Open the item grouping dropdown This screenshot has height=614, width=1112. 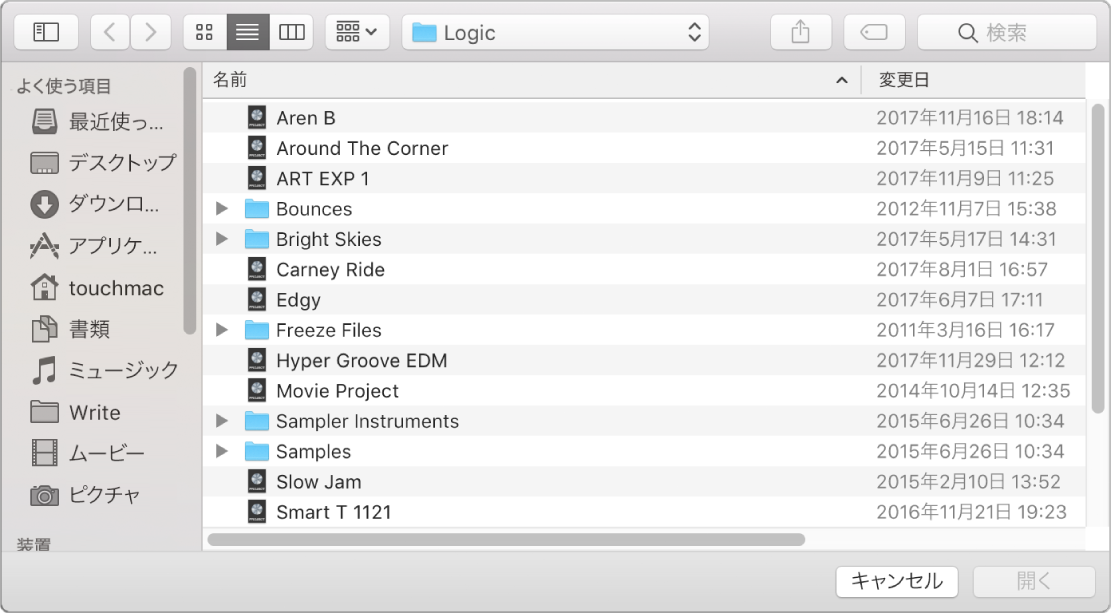pos(357,33)
